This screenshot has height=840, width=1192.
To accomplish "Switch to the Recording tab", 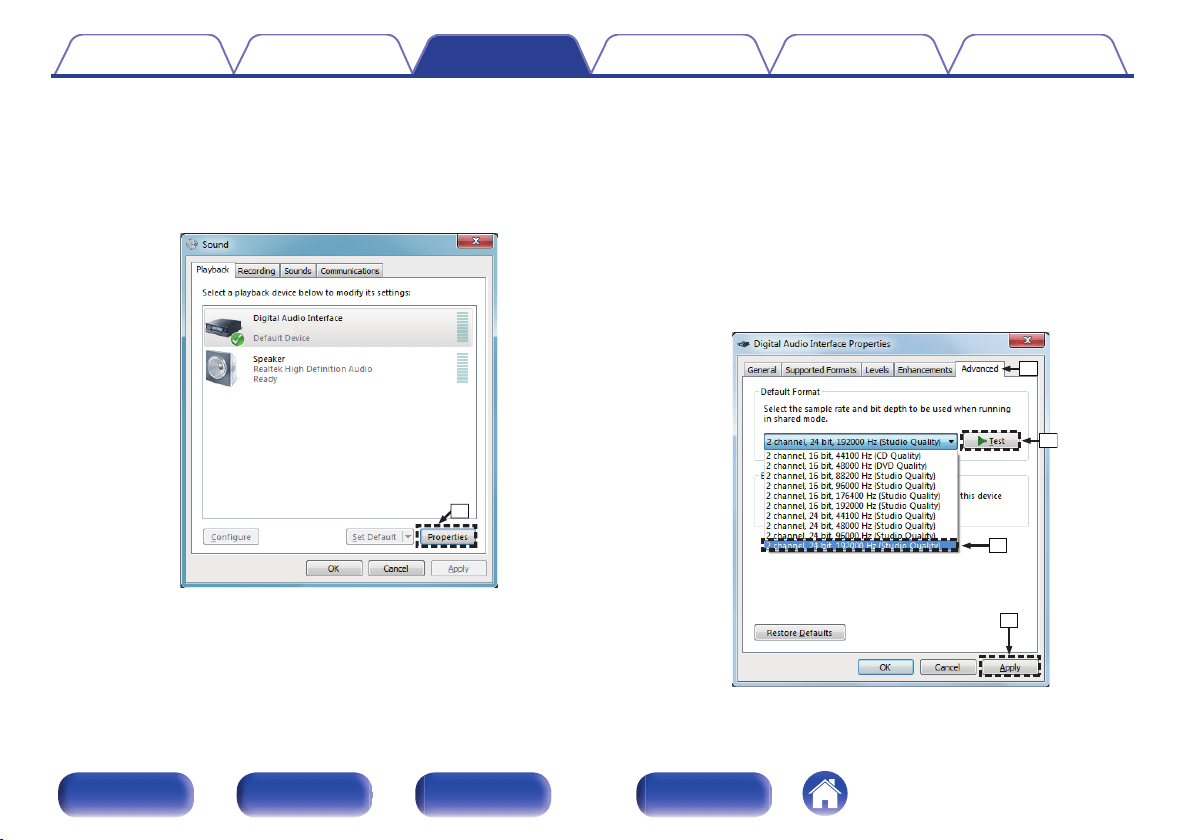I will coord(256,271).
